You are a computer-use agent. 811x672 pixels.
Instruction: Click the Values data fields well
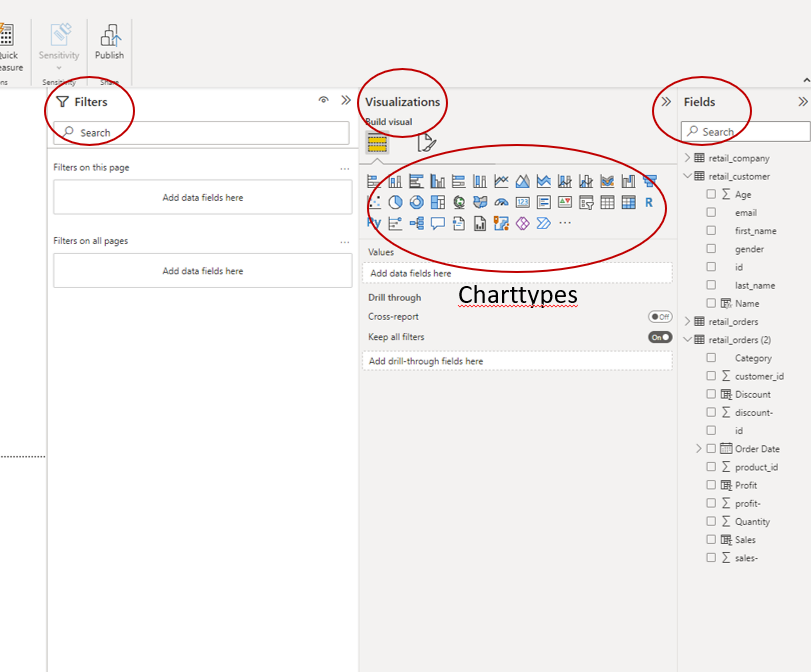coord(517,273)
